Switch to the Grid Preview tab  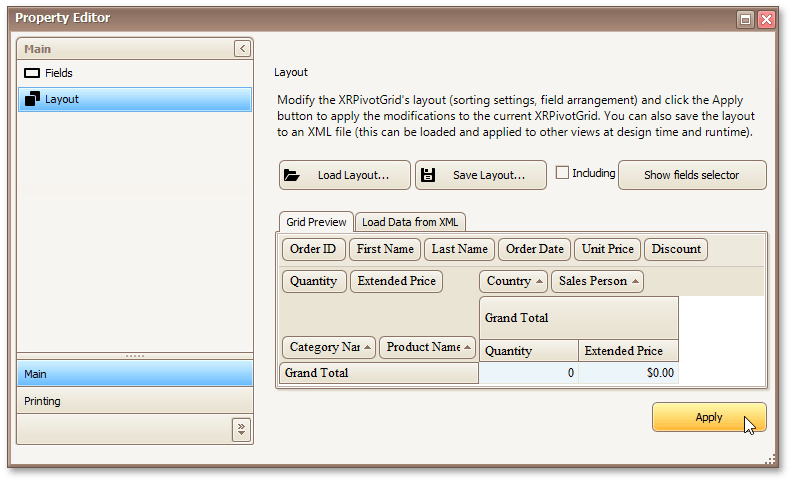coord(316,222)
